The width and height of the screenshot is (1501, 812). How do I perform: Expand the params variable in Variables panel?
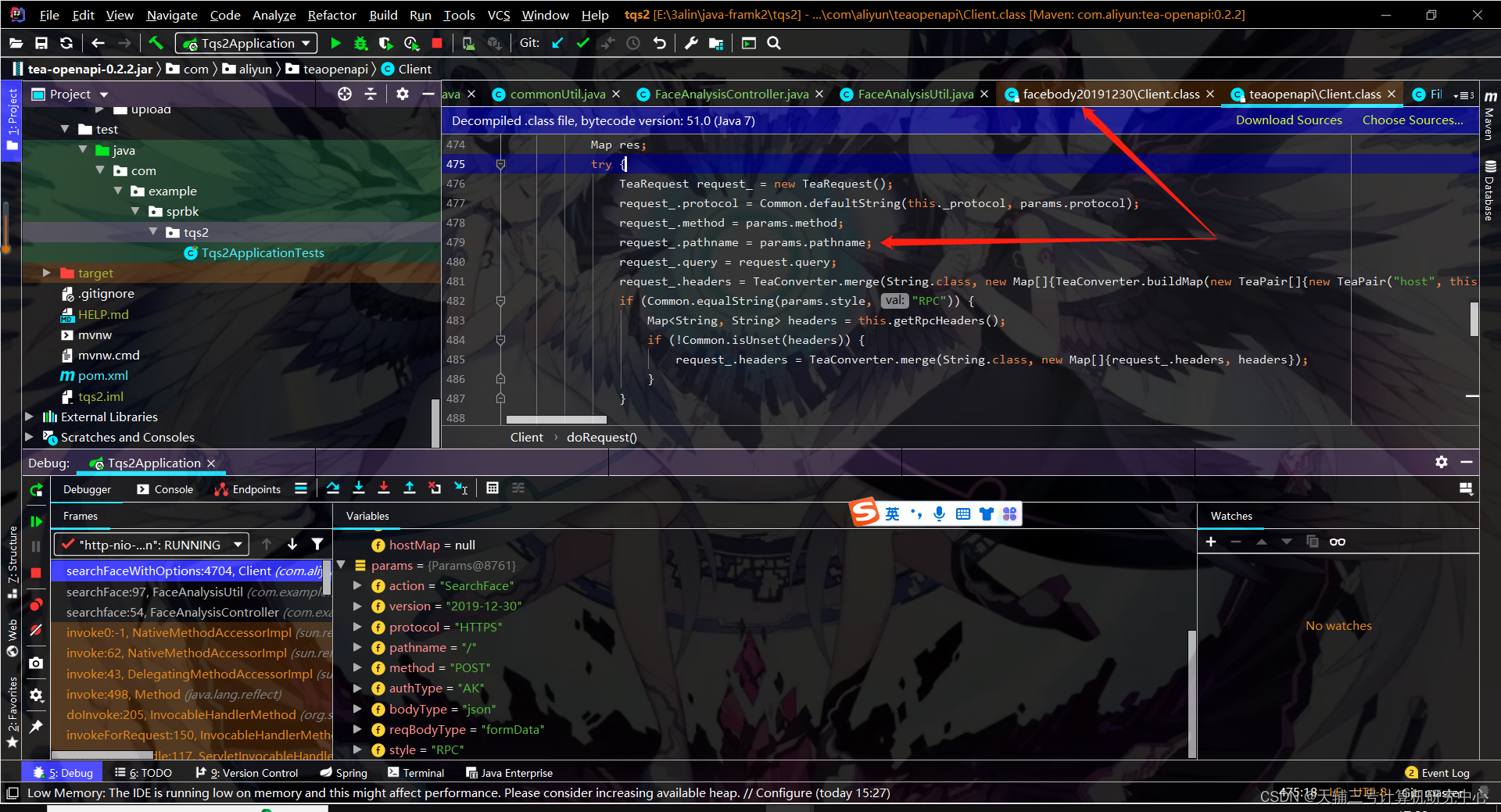click(x=342, y=565)
